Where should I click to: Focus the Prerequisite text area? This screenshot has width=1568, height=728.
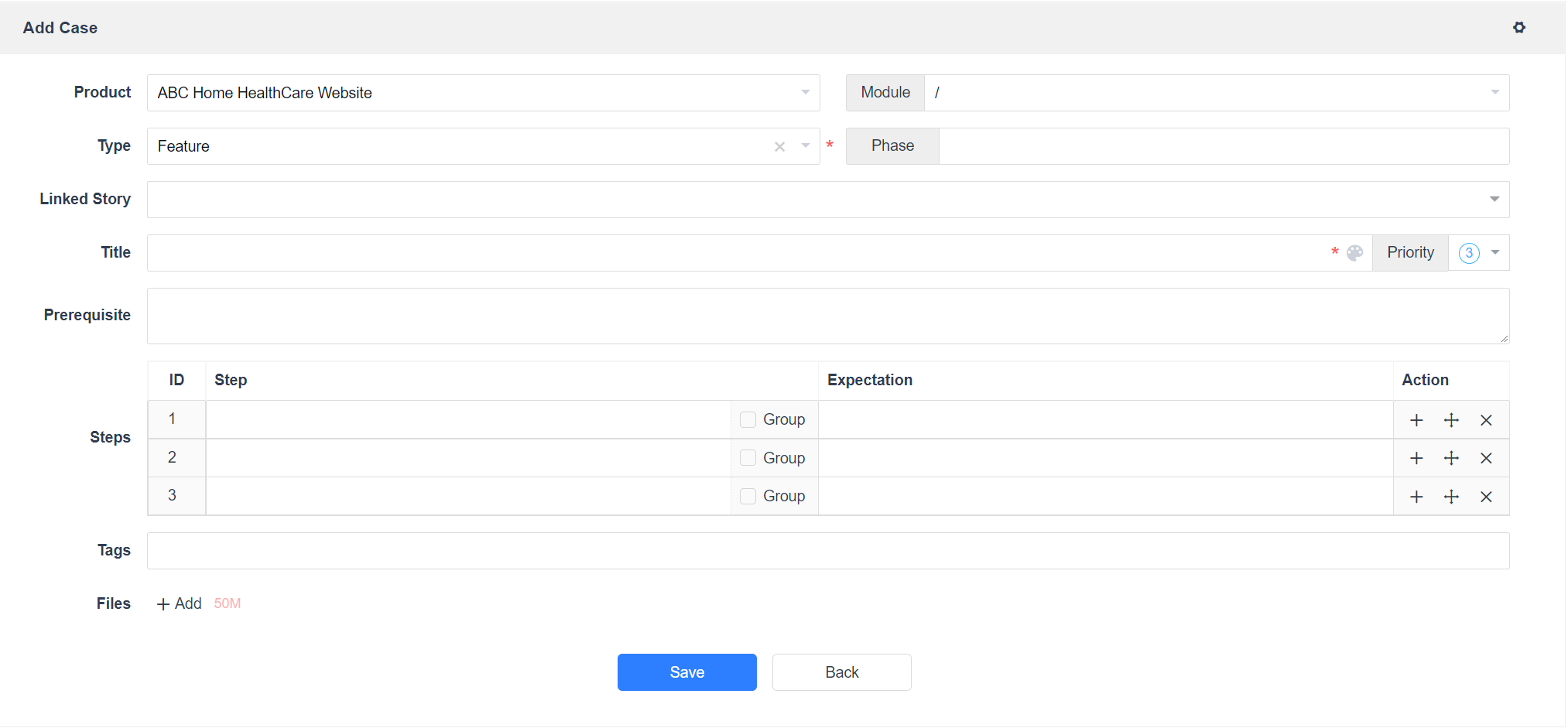coord(828,316)
